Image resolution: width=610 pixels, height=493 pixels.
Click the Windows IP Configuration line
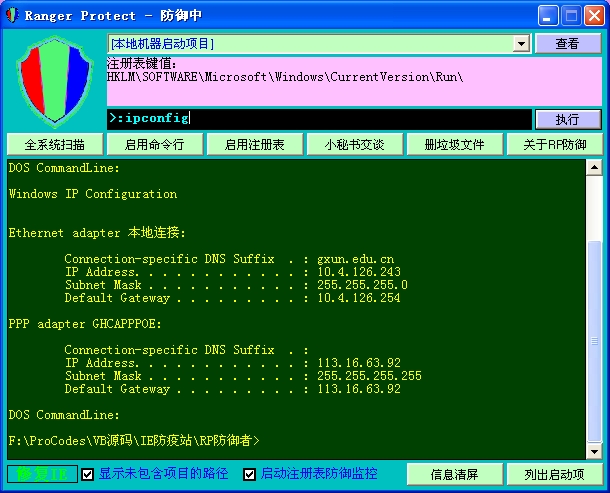[x=93, y=194]
